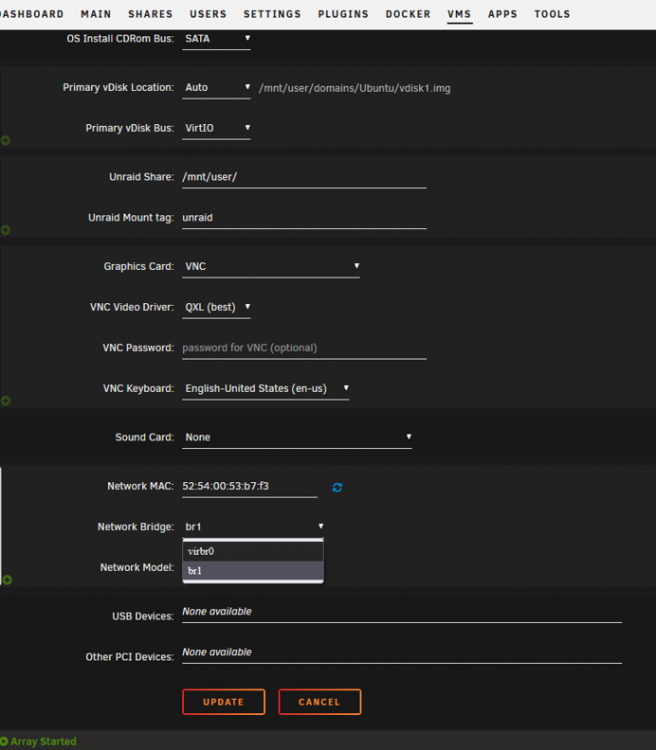The height and width of the screenshot is (750, 656).
Task: Click the Array Started status icon
Action: click(x=4, y=741)
